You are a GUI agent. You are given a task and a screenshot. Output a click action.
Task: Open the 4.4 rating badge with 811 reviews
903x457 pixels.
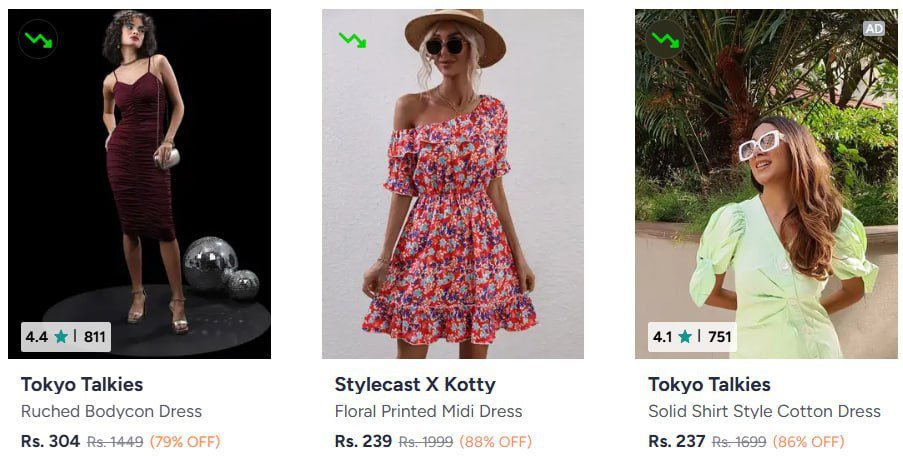(x=66, y=337)
